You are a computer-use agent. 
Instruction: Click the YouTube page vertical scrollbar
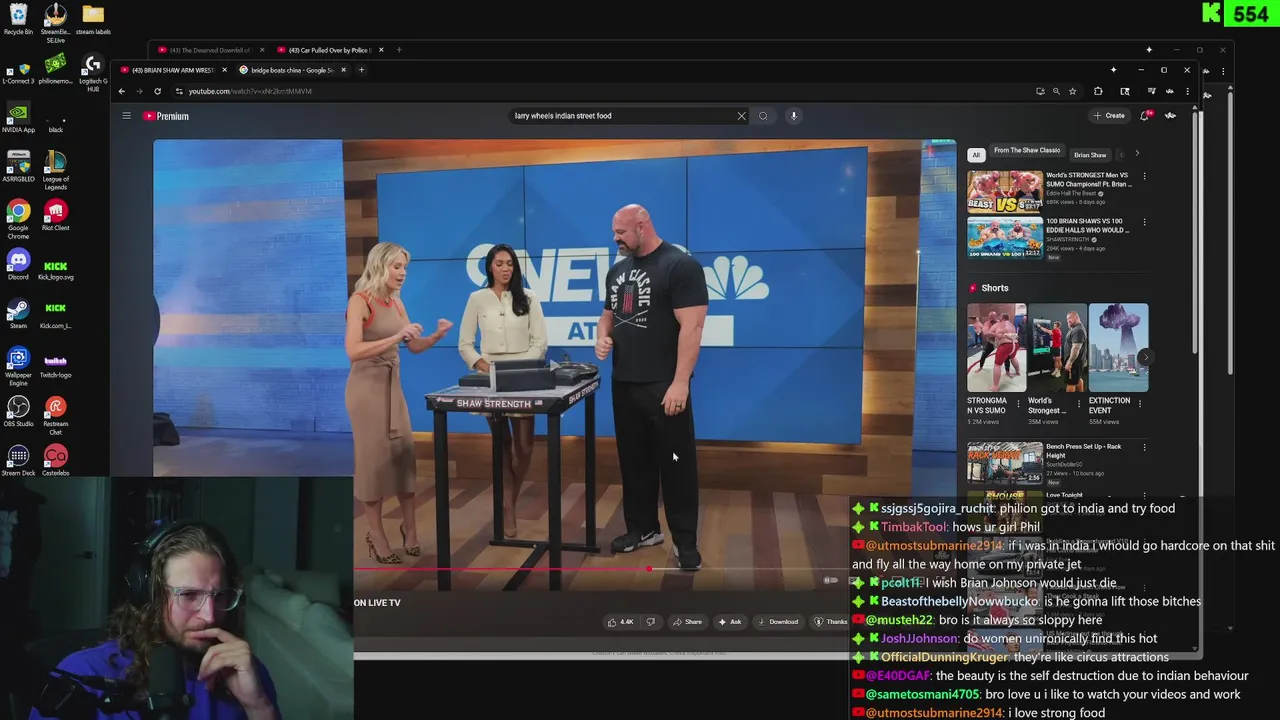point(1196,230)
